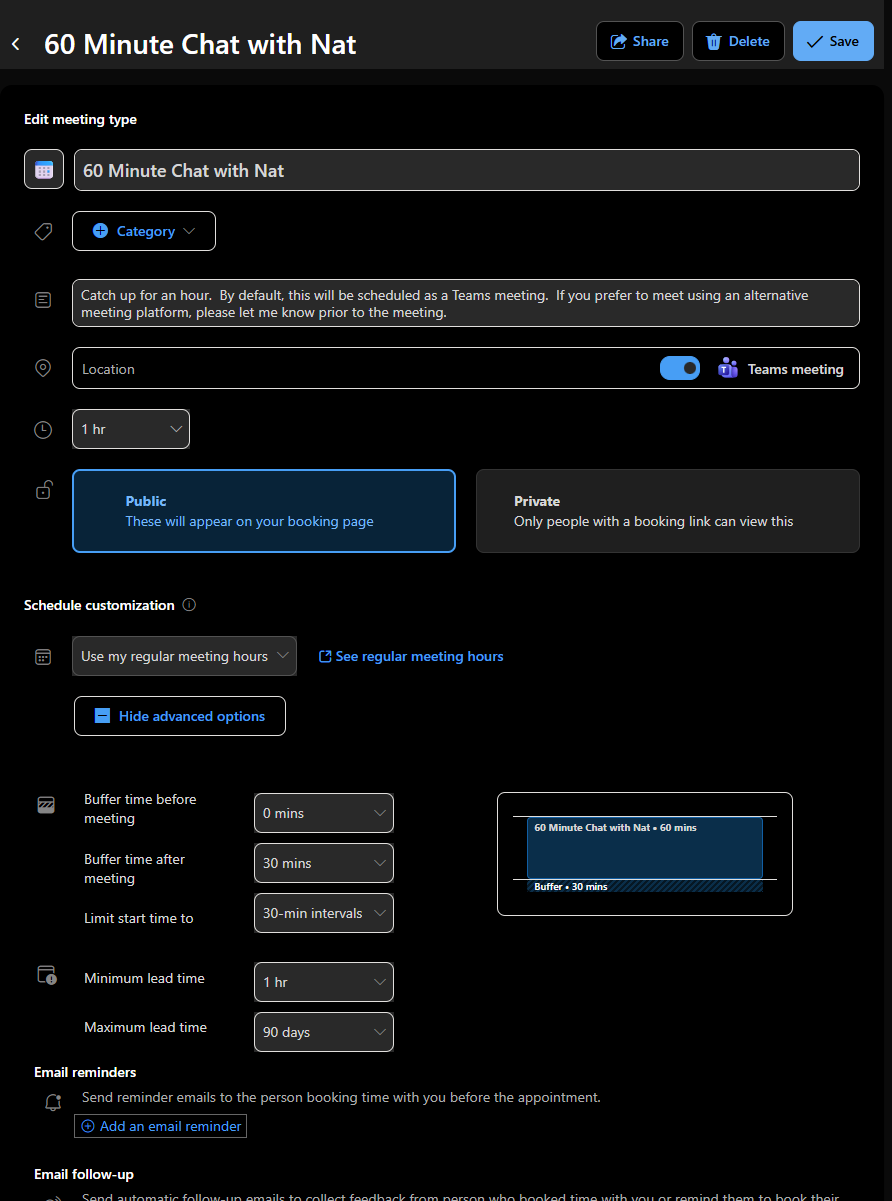Viewport: 892px width, 1201px height.
Task: Click the 'Buffer time after meeting' label
Action: [134, 869]
